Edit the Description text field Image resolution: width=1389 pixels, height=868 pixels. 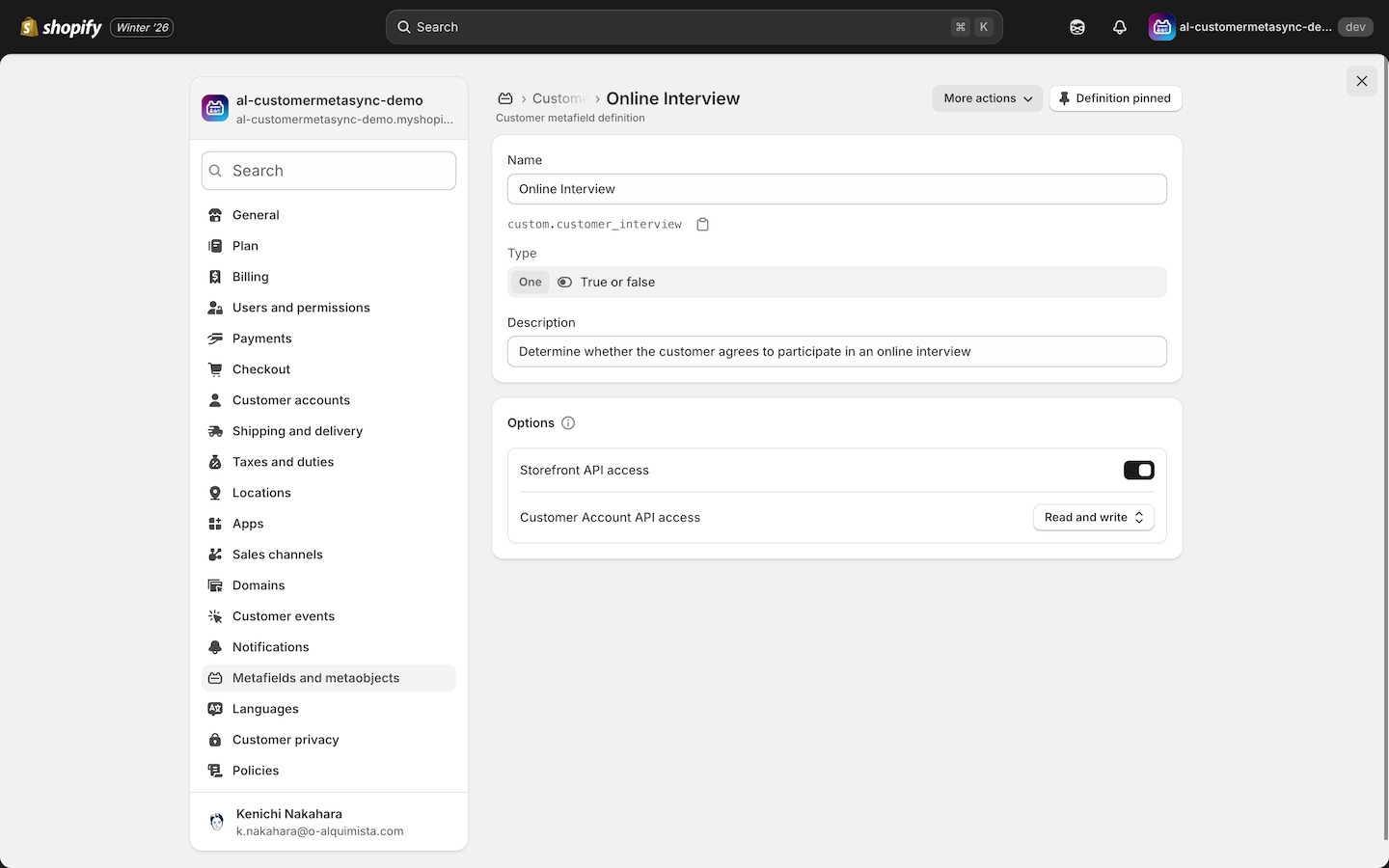(x=836, y=352)
